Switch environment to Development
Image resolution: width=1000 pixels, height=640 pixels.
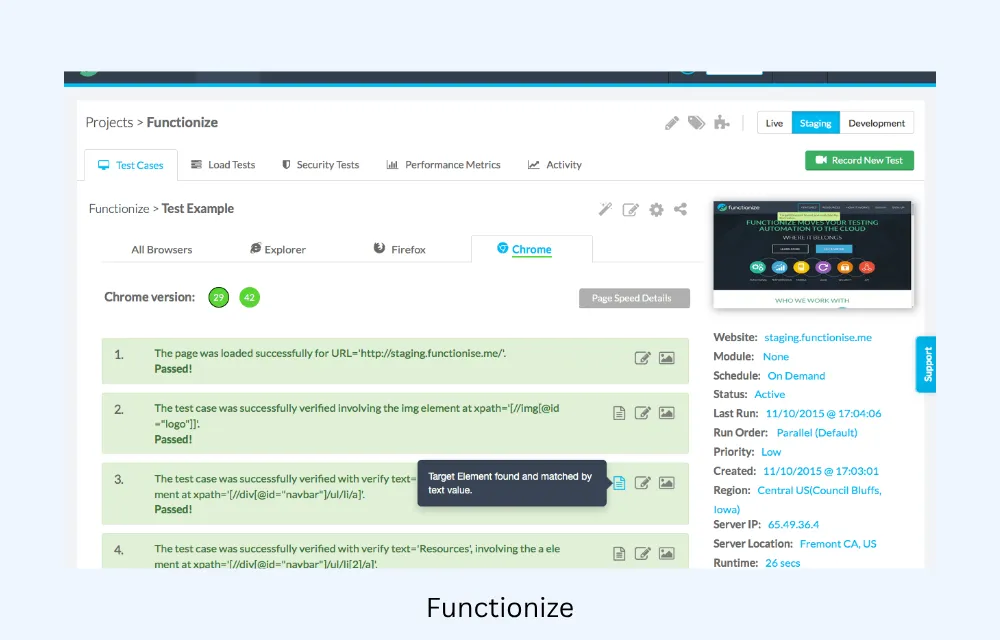(x=876, y=123)
